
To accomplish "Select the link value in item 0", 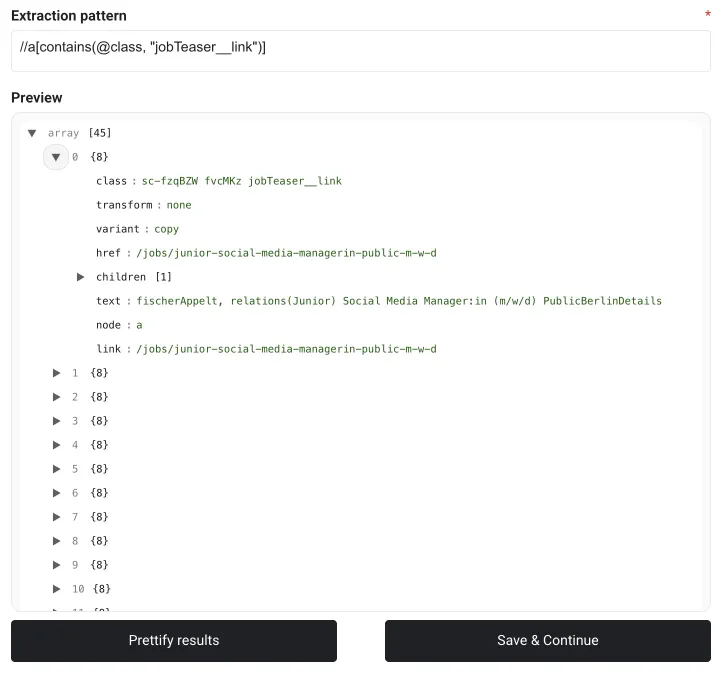I will tap(286, 349).
